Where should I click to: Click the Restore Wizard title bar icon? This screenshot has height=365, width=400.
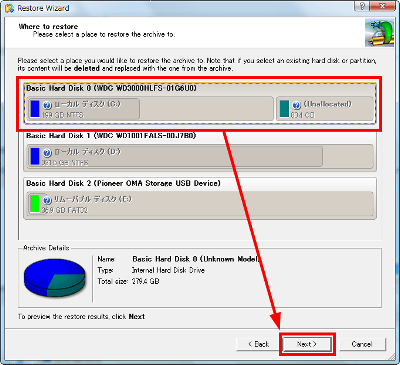9,8
